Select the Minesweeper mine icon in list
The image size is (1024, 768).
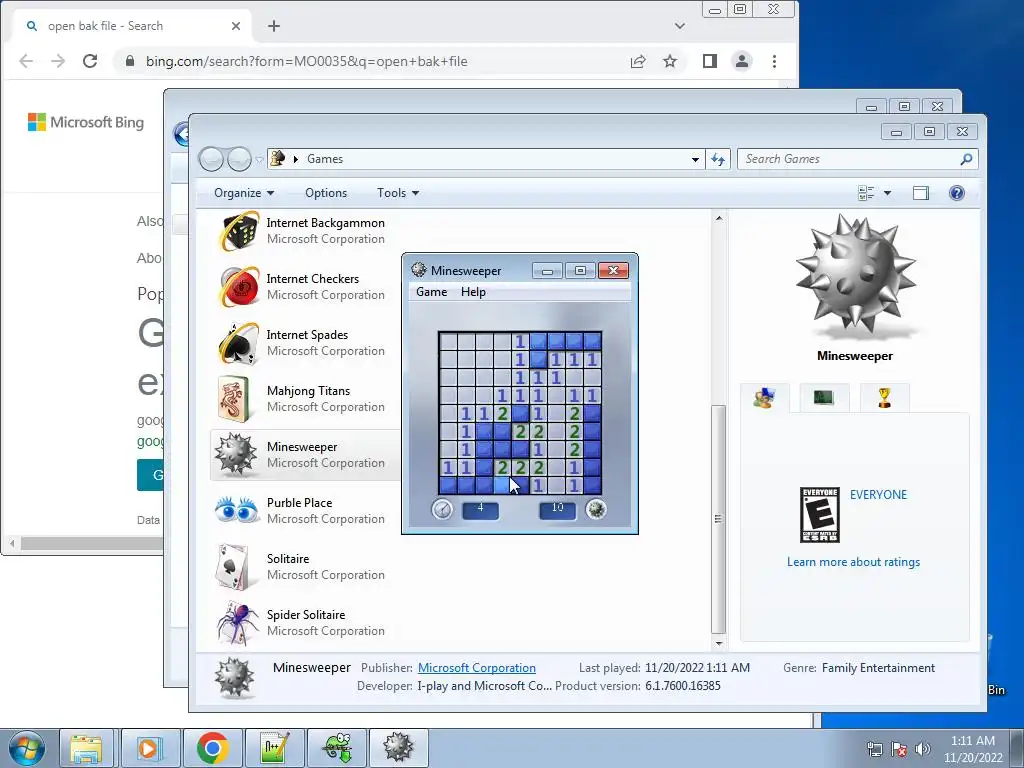[235, 455]
